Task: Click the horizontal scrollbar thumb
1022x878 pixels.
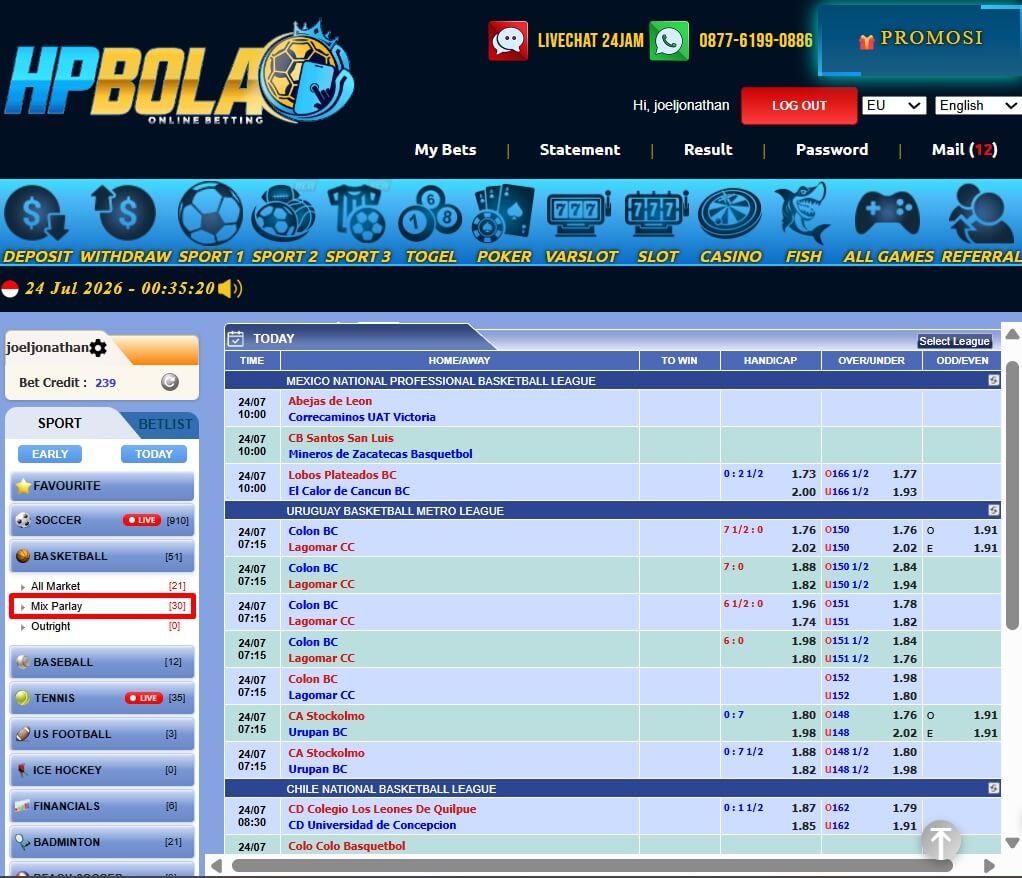Action: 592,866
